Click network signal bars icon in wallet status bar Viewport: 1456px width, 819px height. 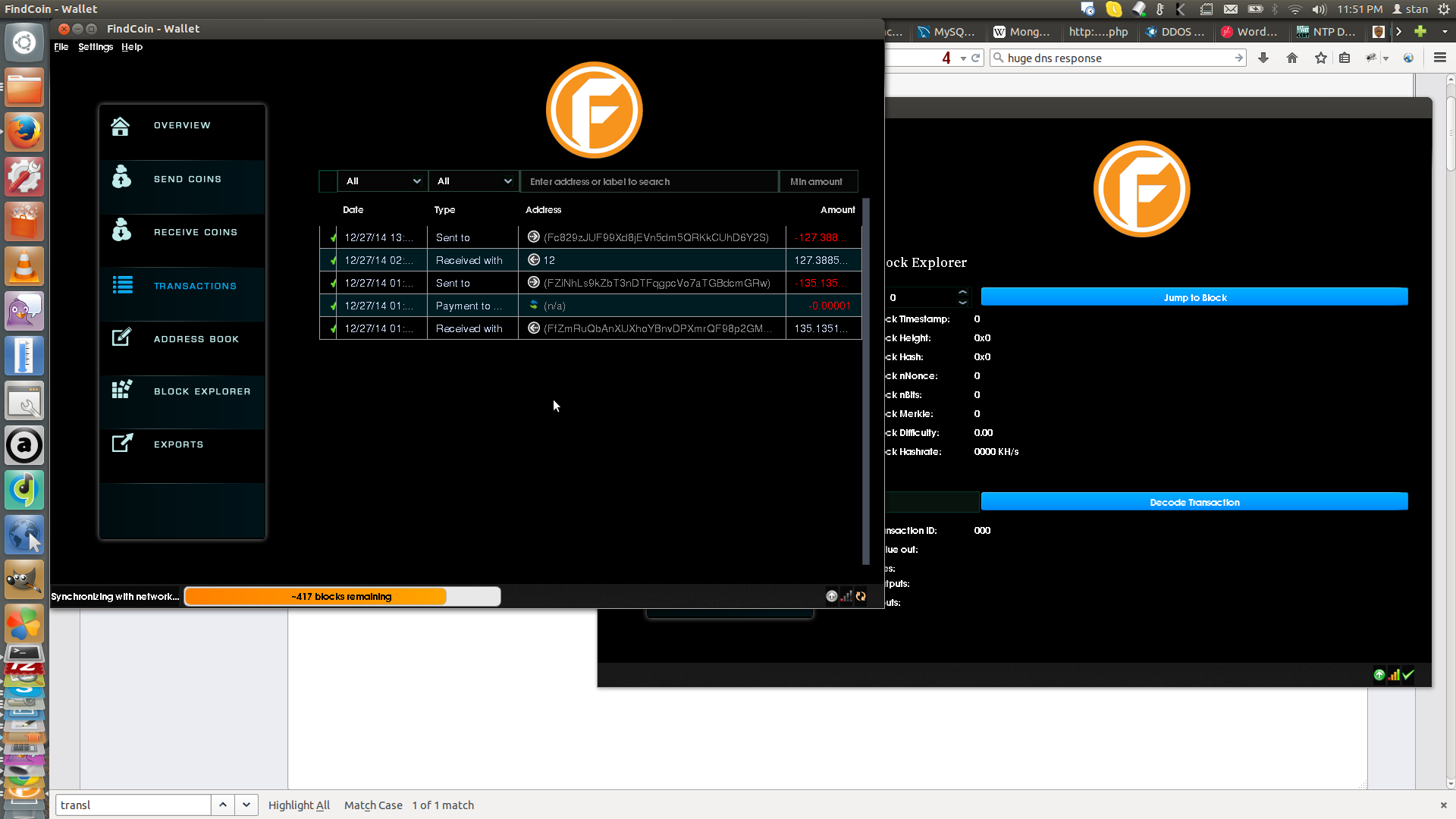(846, 596)
